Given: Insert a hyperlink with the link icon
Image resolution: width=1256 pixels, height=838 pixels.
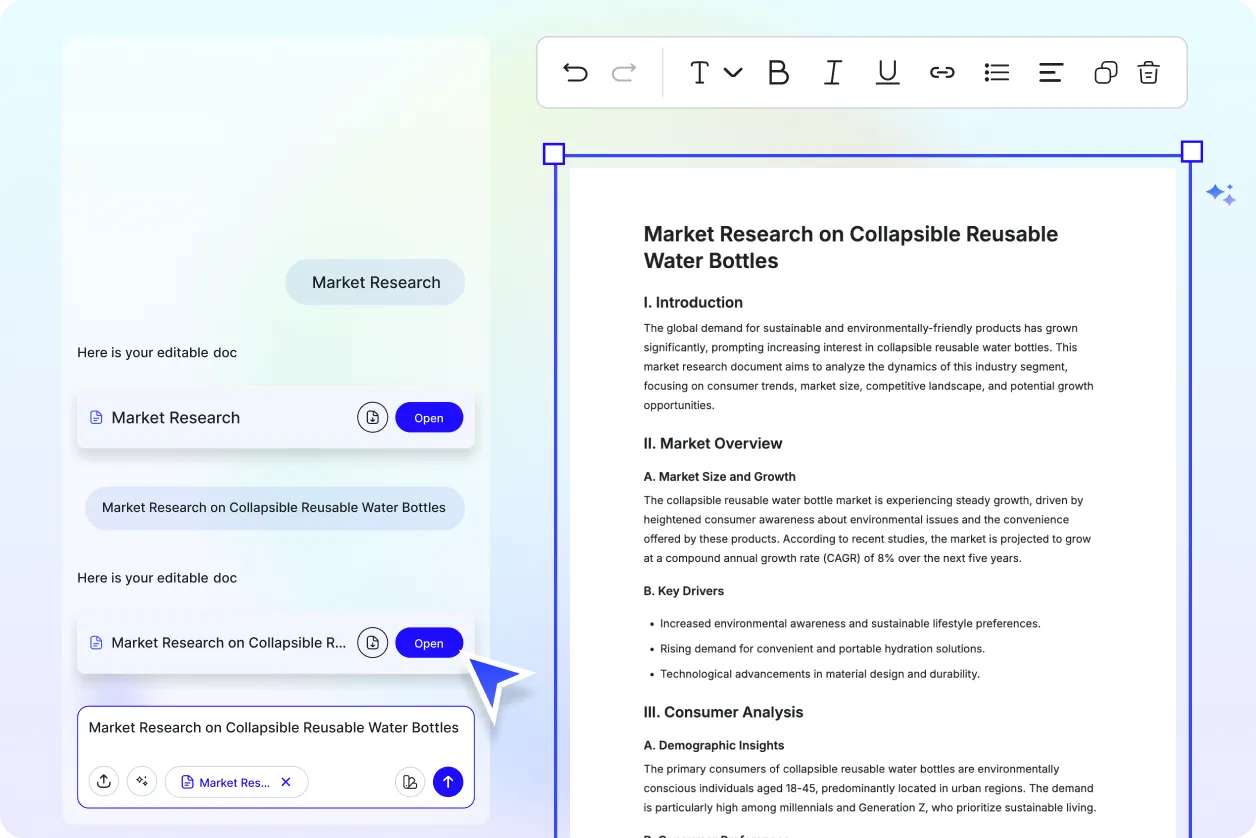Looking at the screenshot, I should tap(942, 72).
